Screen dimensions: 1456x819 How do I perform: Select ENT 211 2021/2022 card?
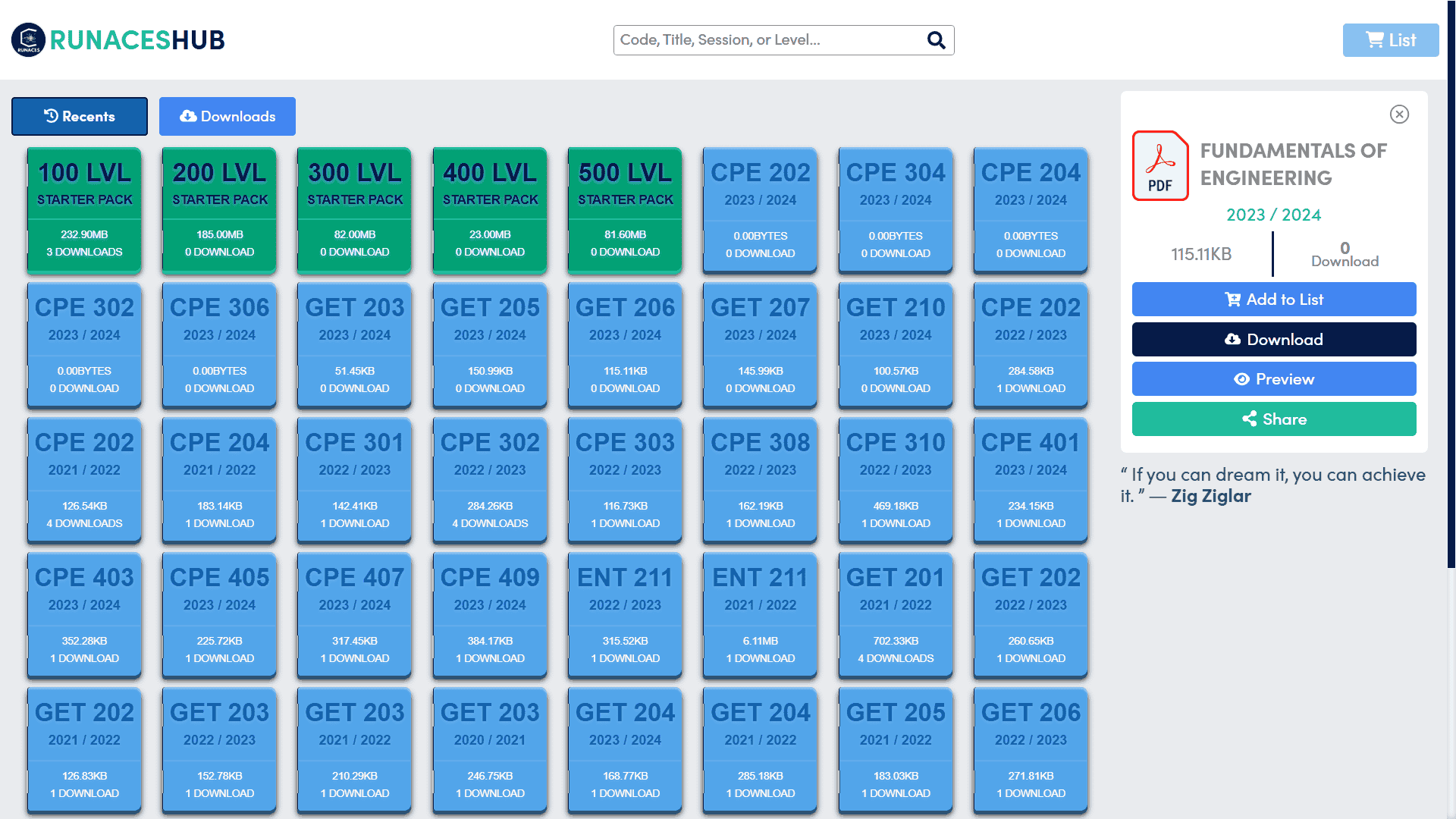(761, 615)
